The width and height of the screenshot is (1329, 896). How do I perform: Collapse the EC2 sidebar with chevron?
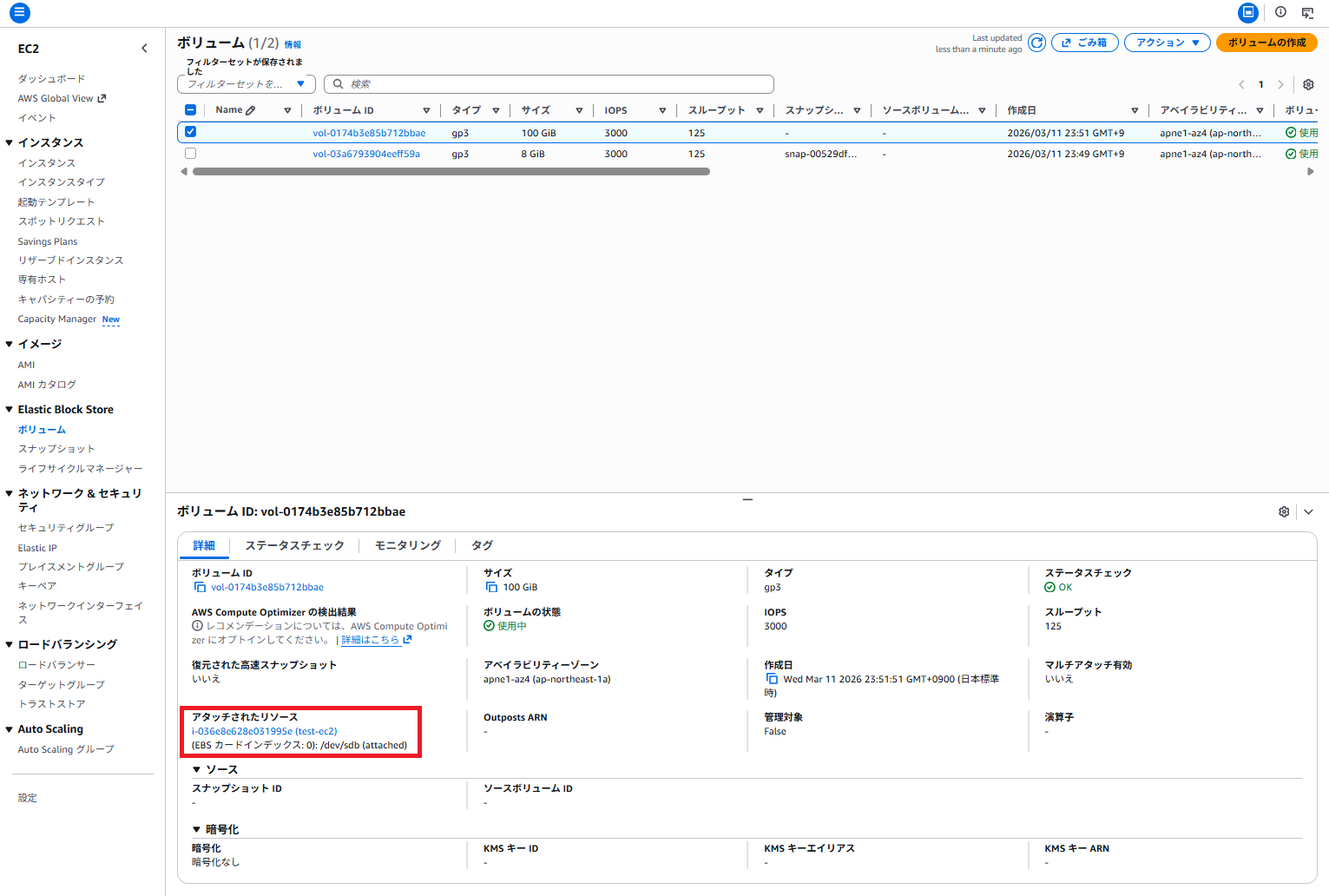pyautogui.click(x=144, y=49)
